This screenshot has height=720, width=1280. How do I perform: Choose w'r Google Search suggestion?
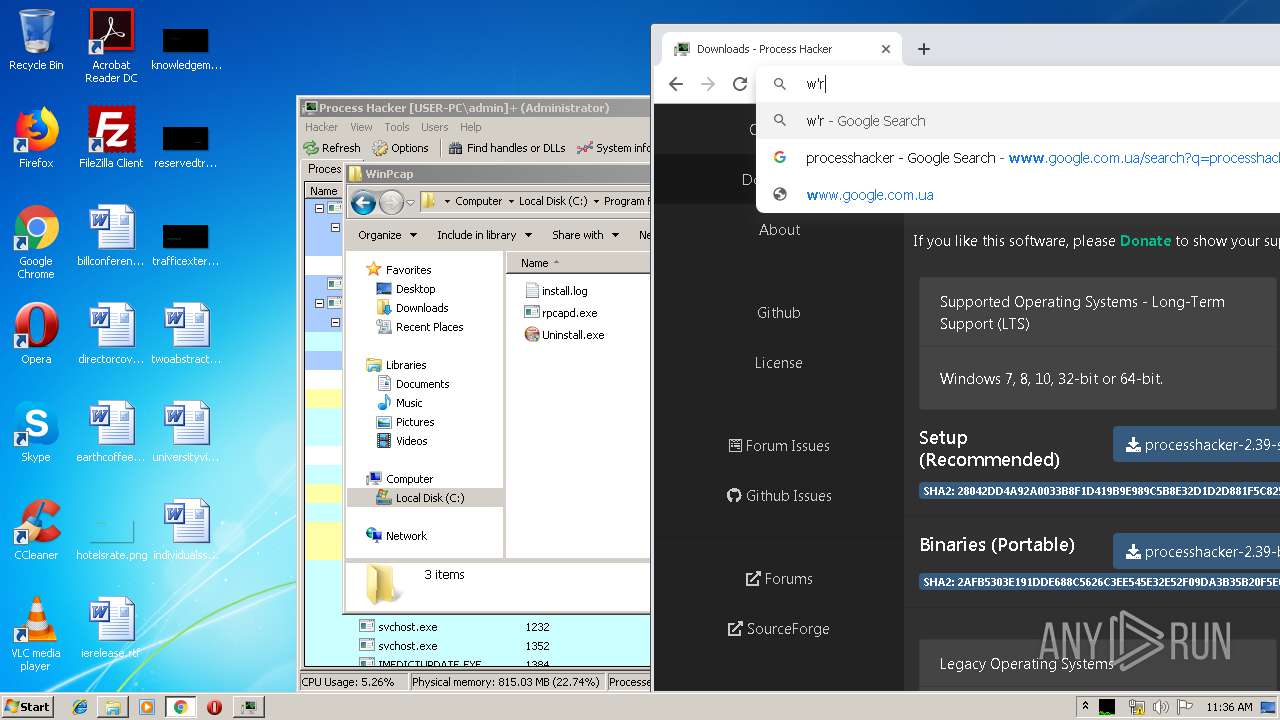pos(1018,121)
